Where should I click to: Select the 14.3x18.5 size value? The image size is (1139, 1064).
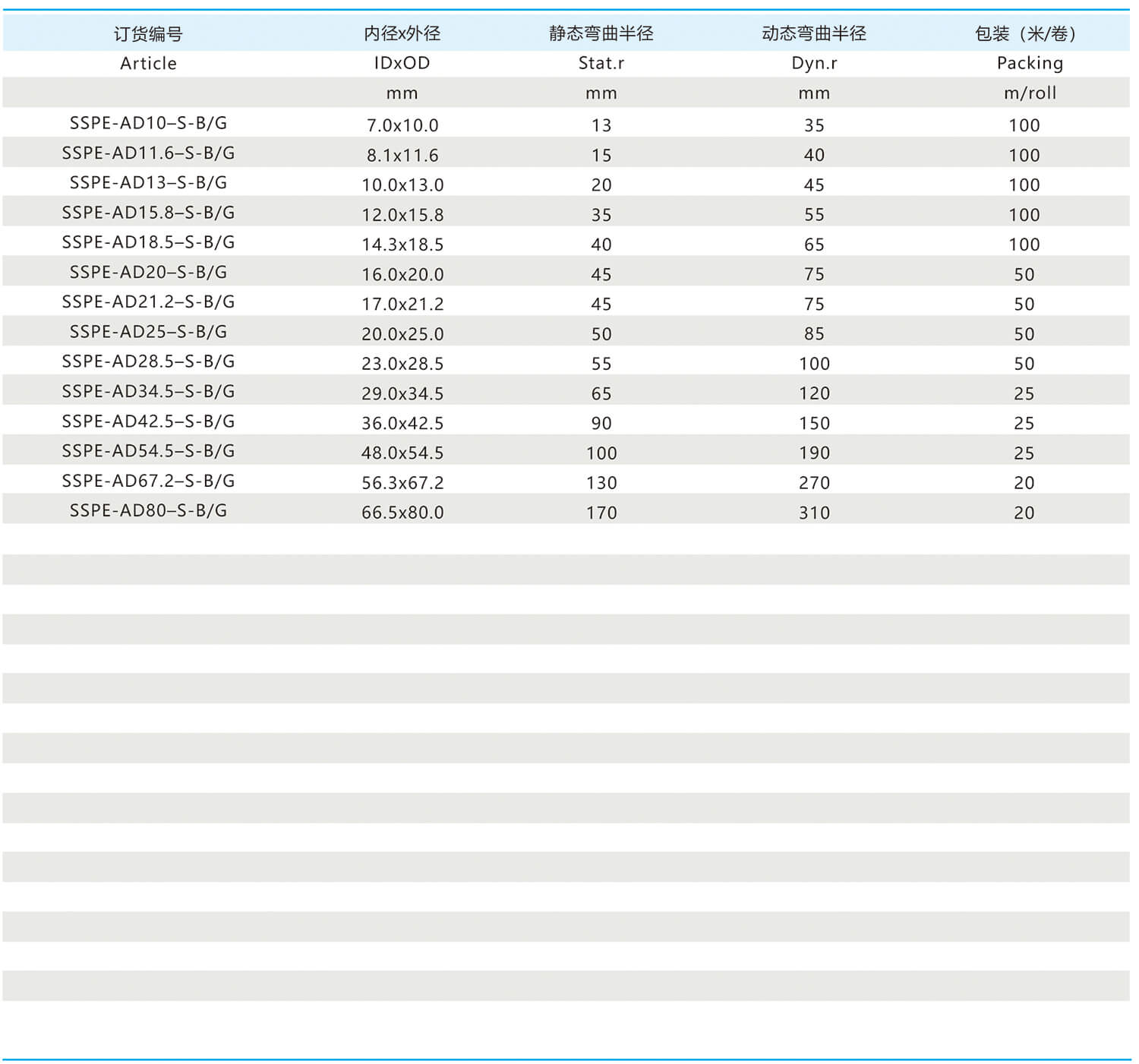point(402,245)
